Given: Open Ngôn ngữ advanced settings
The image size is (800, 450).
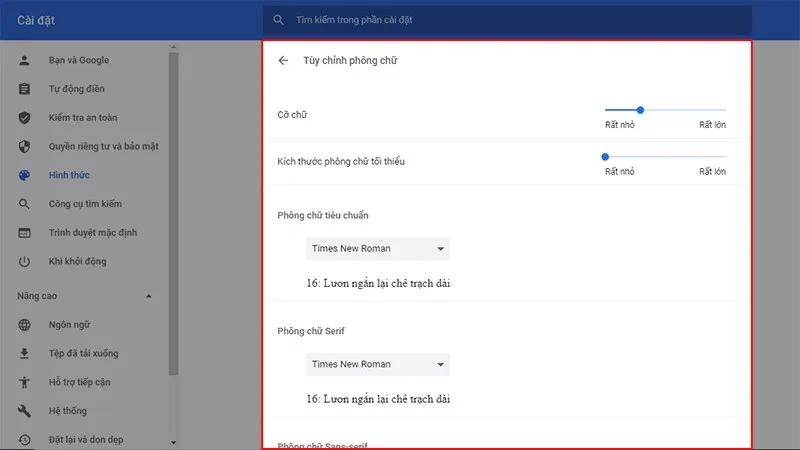Looking at the screenshot, I should pyautogui.click(x=69, y=324).
